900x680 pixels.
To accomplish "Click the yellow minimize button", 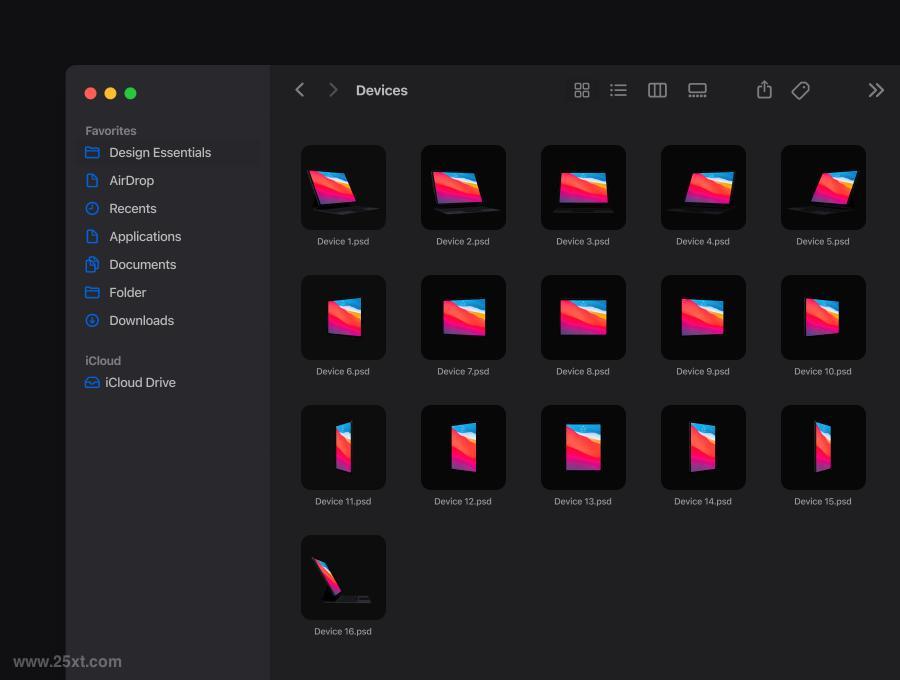I will click(x=110, y=93).
